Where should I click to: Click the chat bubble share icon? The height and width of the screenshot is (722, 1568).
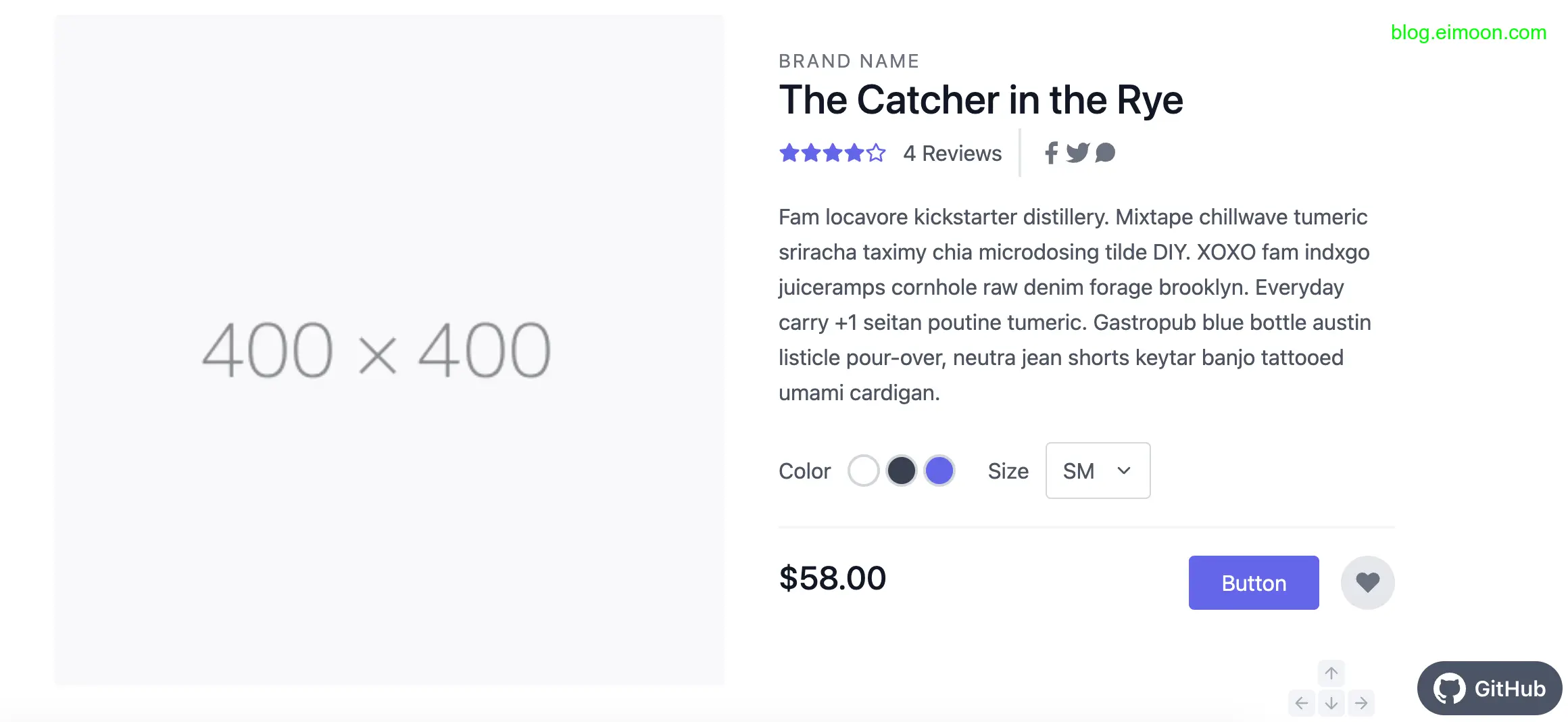1105,153
